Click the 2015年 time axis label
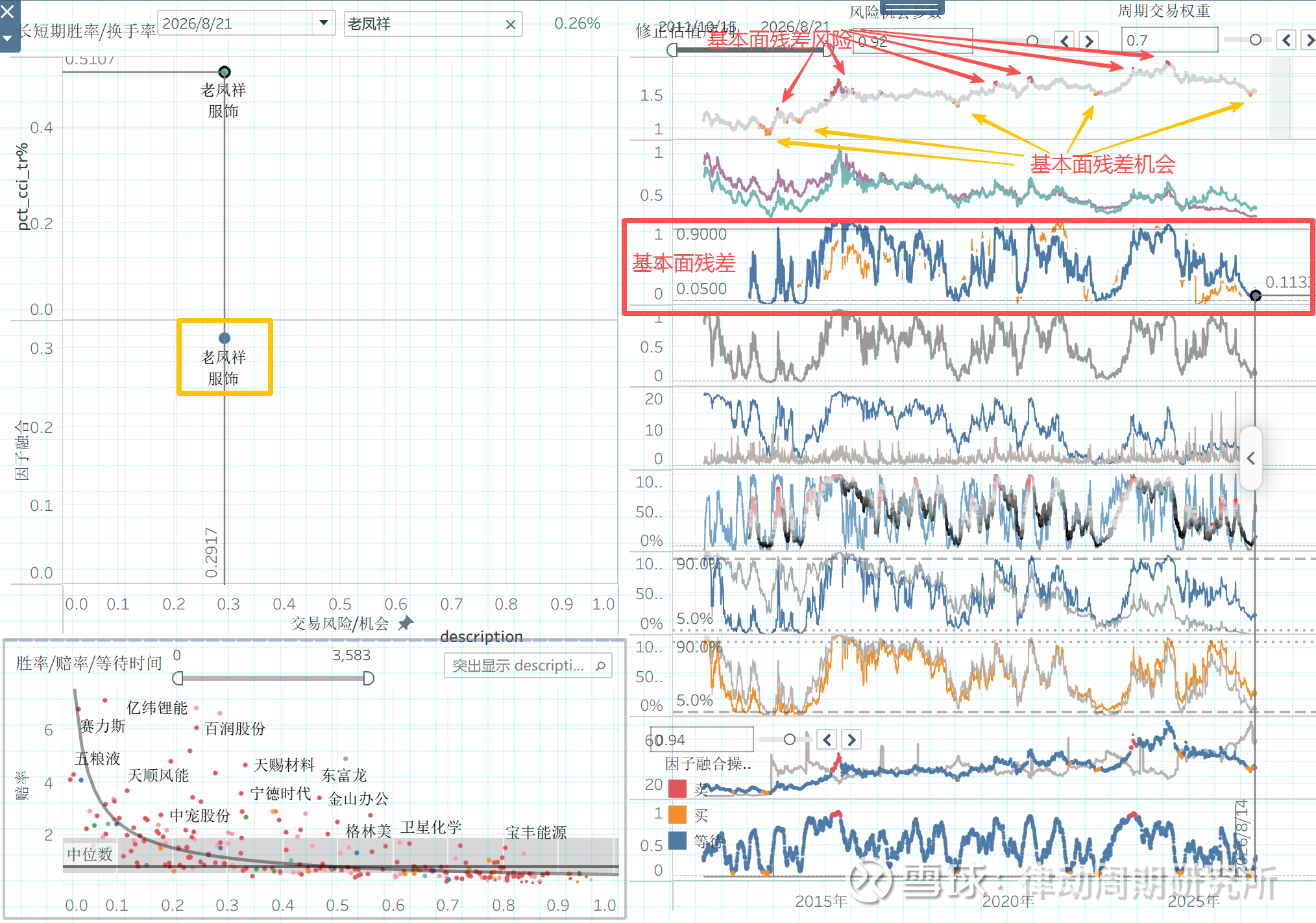This screenshot has height=923, width=1316. tap(821, 901)
